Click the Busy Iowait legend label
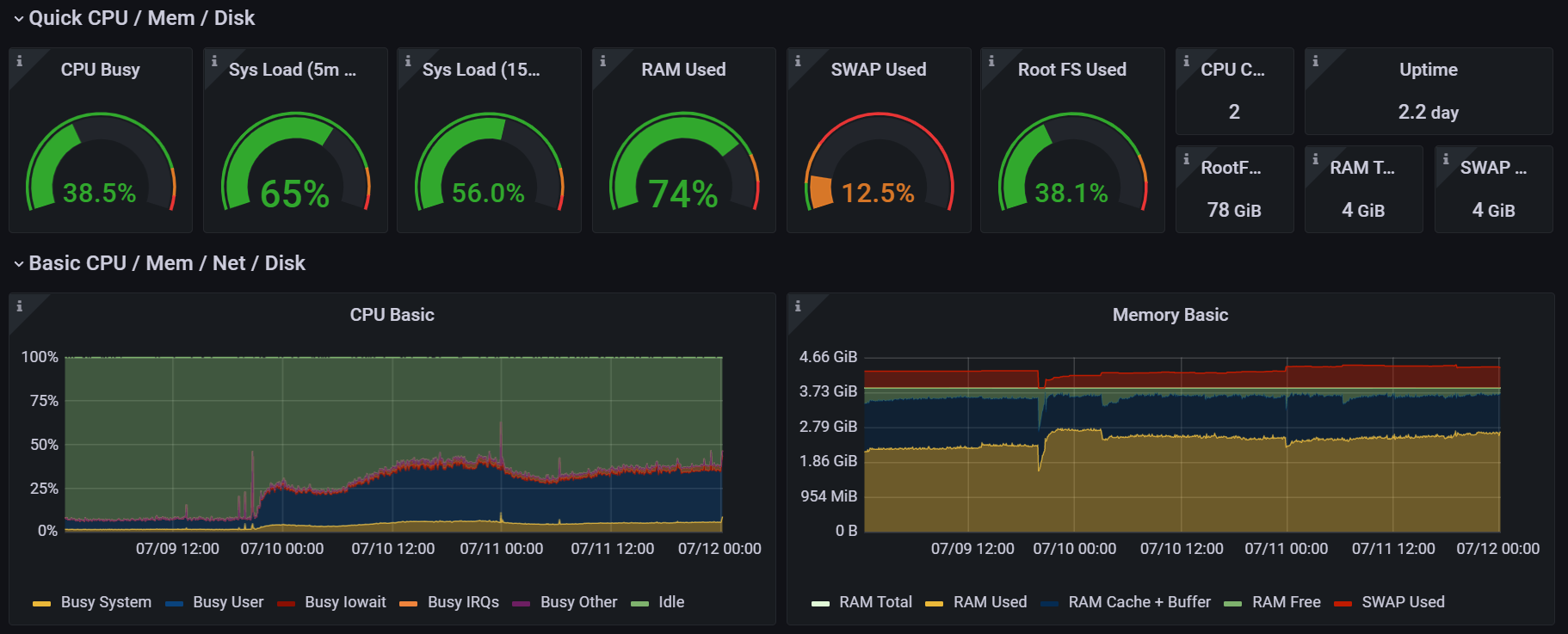The height and width of the screenshot is (634, 1568). point(345,602)
